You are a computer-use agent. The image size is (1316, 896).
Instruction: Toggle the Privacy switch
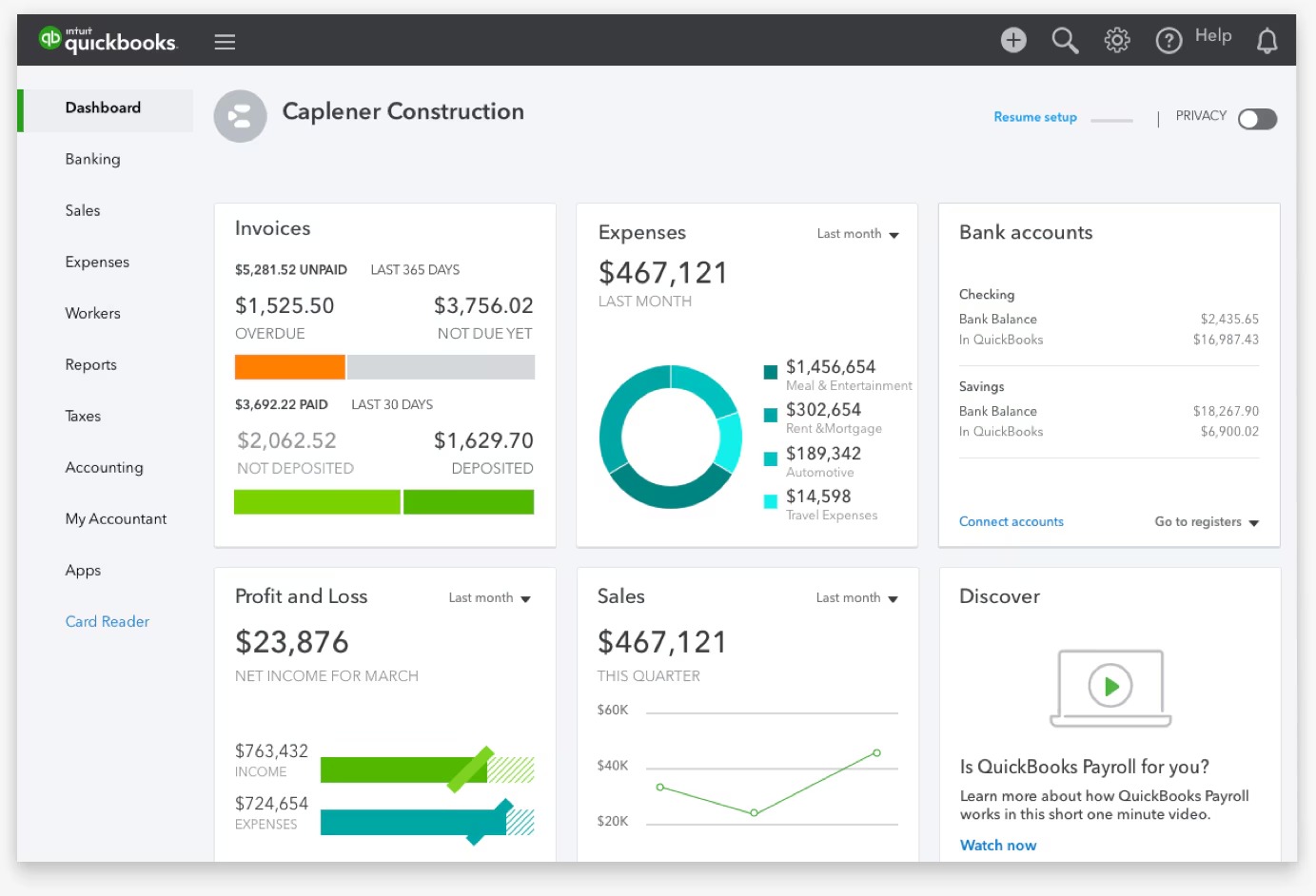[x=1257, y=118]
